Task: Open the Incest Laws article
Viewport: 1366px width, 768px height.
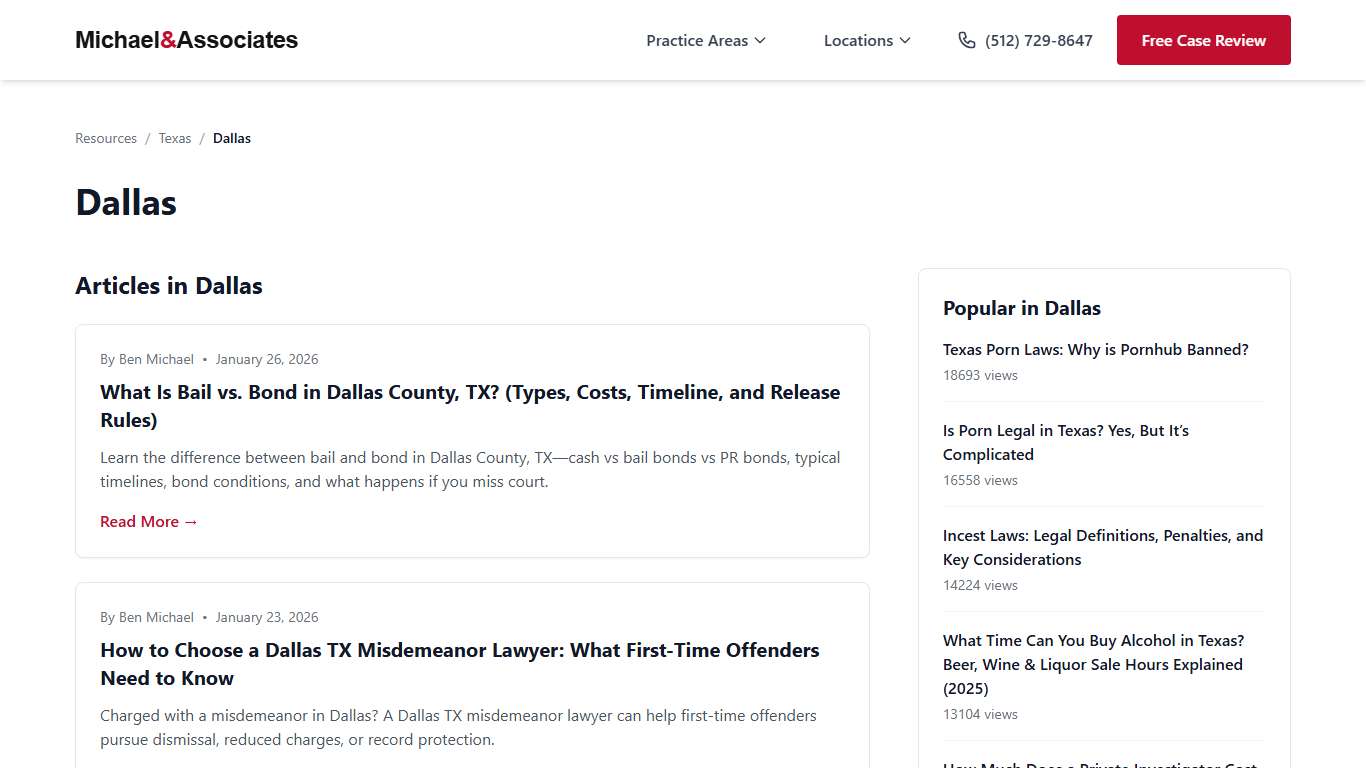Action: coord(1103,547)
